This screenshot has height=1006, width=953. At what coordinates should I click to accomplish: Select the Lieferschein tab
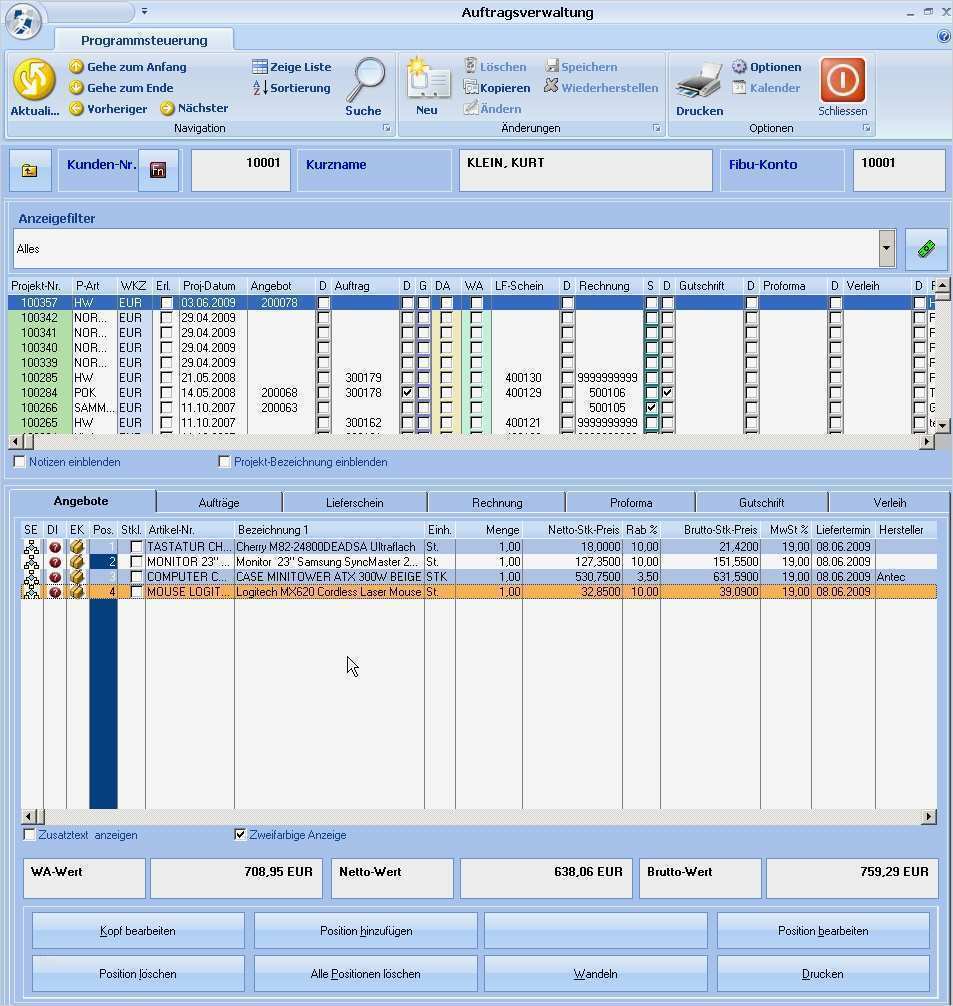pos(358,501)
